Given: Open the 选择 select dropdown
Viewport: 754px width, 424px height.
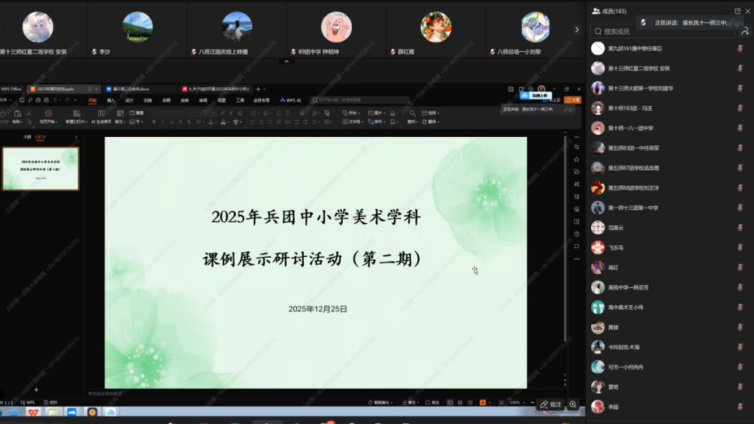Looking at the screenshot, I should (431, 113).
